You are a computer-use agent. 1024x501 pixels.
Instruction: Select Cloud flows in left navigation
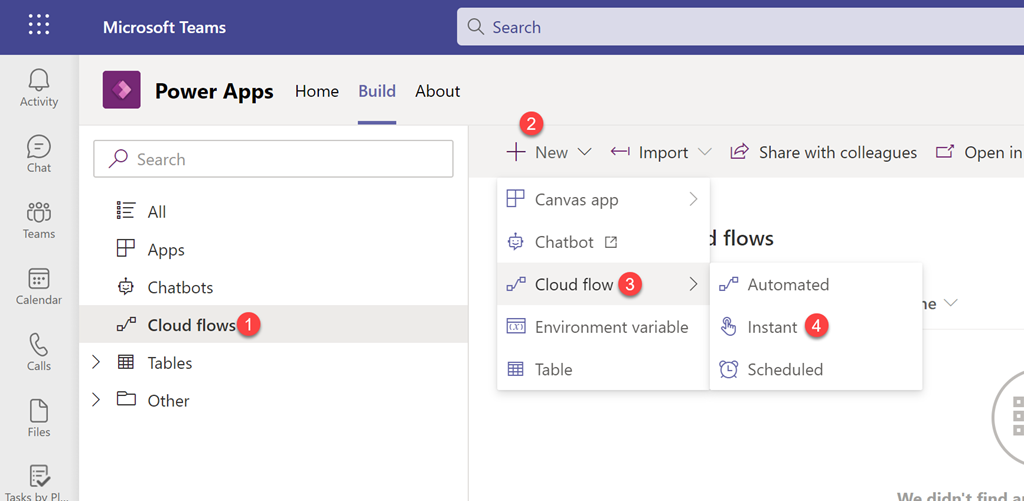point(190,325)
